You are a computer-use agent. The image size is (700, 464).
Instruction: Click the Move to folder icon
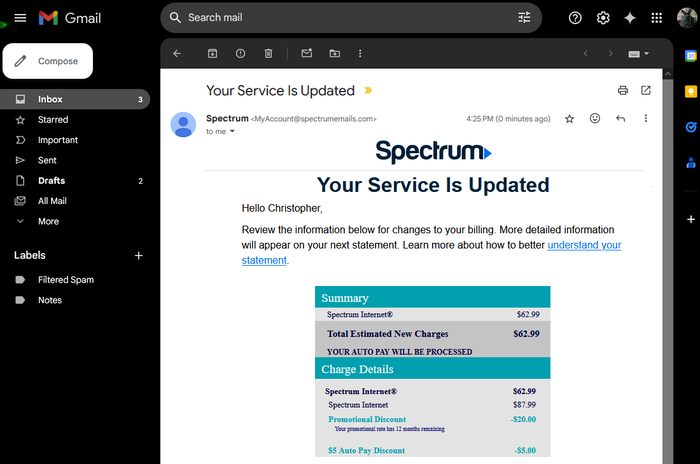tap(334, 54)
